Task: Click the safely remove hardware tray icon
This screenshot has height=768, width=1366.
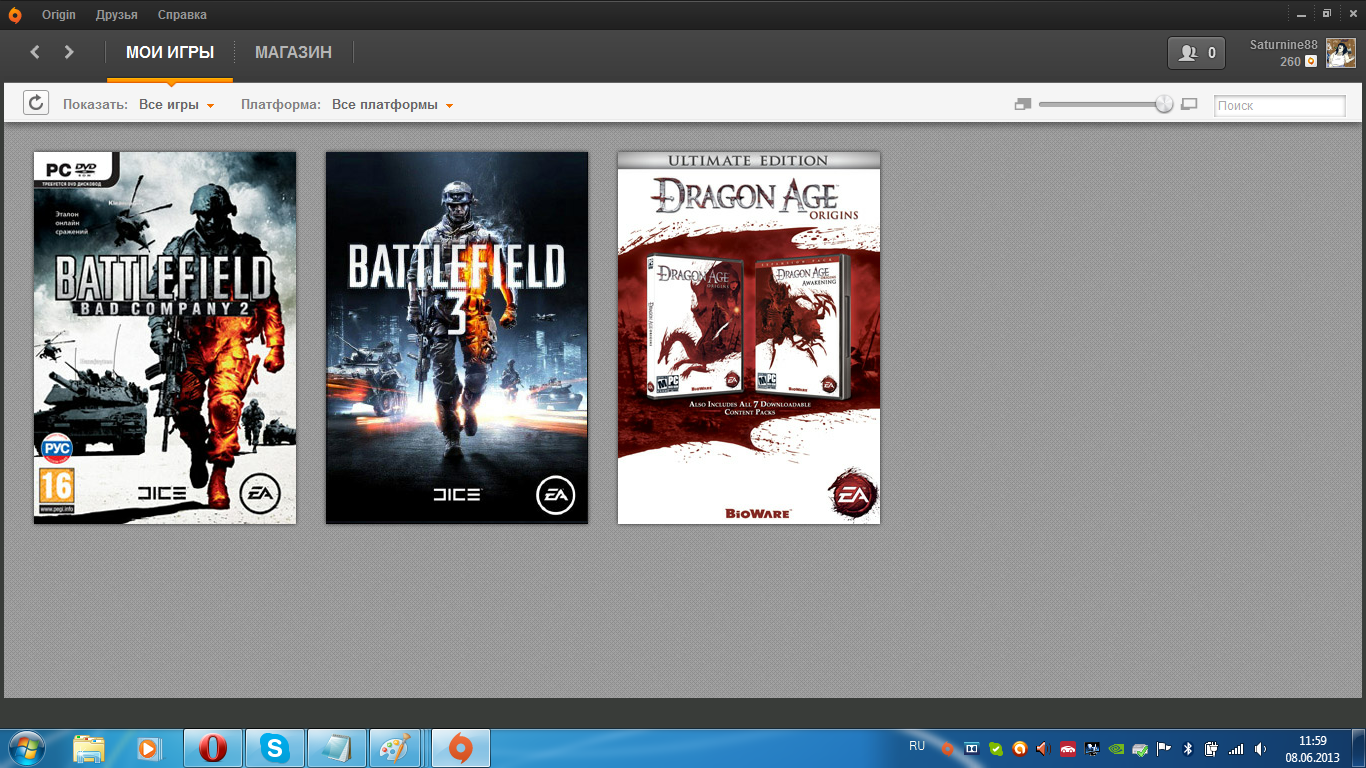Action: 1140,748
